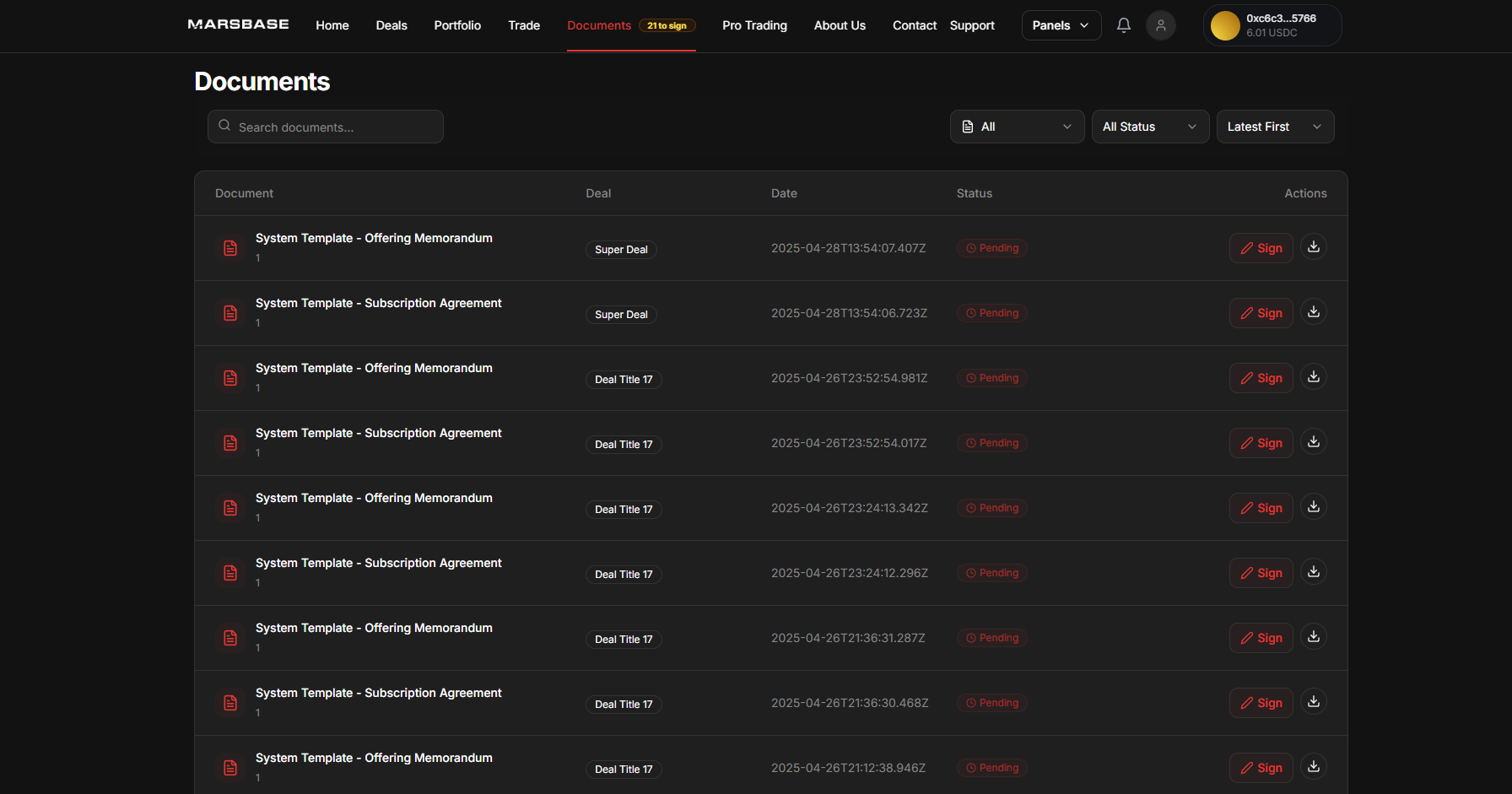
Task: Open the All document type filter
Action: tap(1017, 127)
